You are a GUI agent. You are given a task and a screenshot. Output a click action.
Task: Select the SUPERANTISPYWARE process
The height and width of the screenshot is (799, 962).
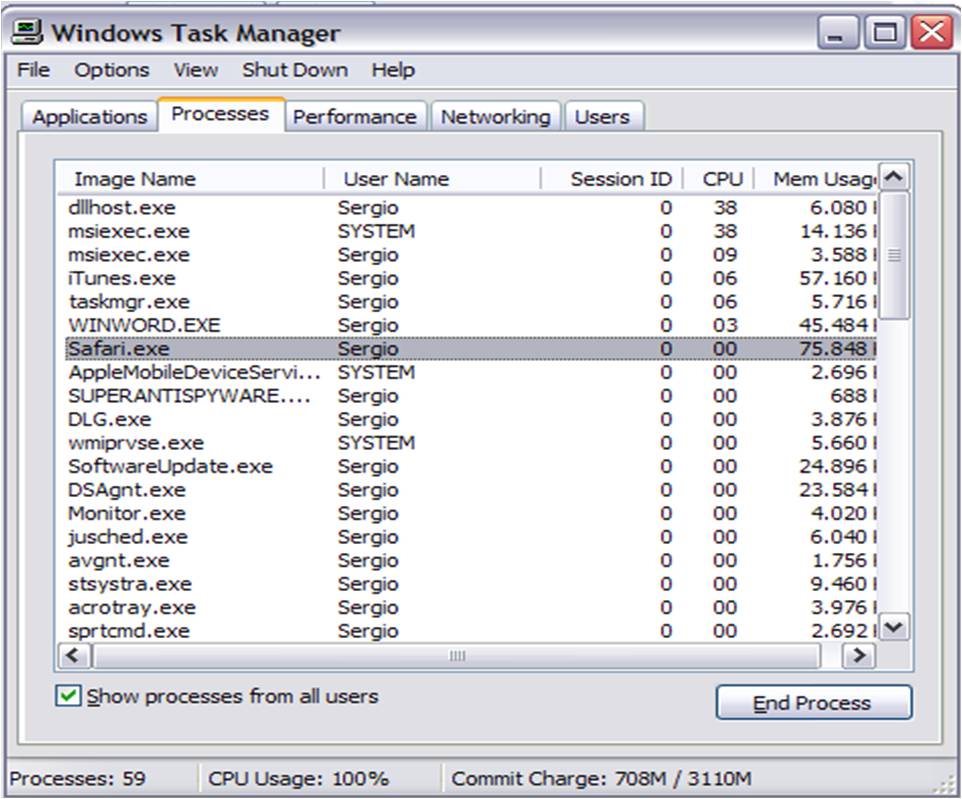click(x=471, y=396)
